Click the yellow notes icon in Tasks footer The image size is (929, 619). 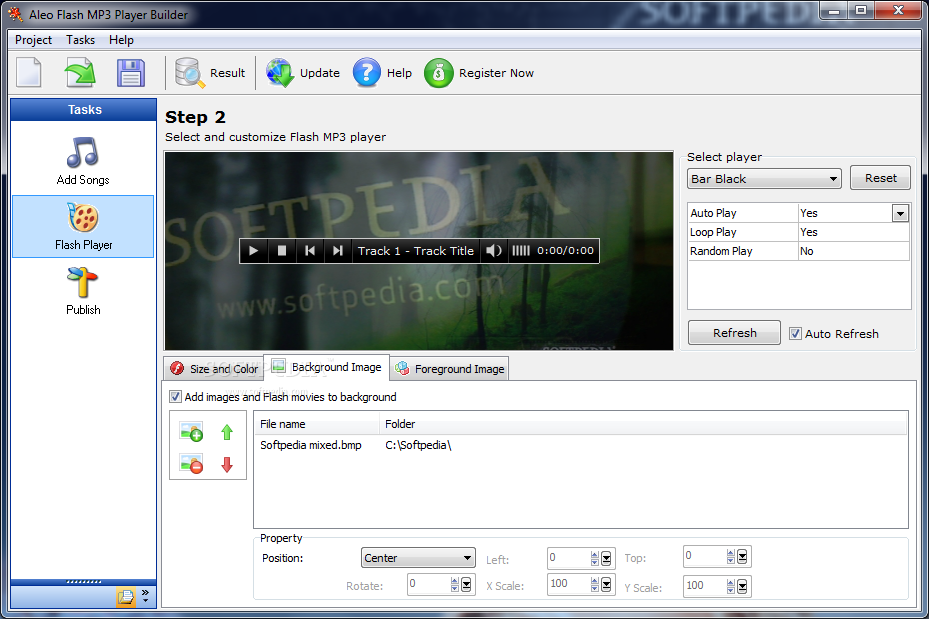point(126,596)
